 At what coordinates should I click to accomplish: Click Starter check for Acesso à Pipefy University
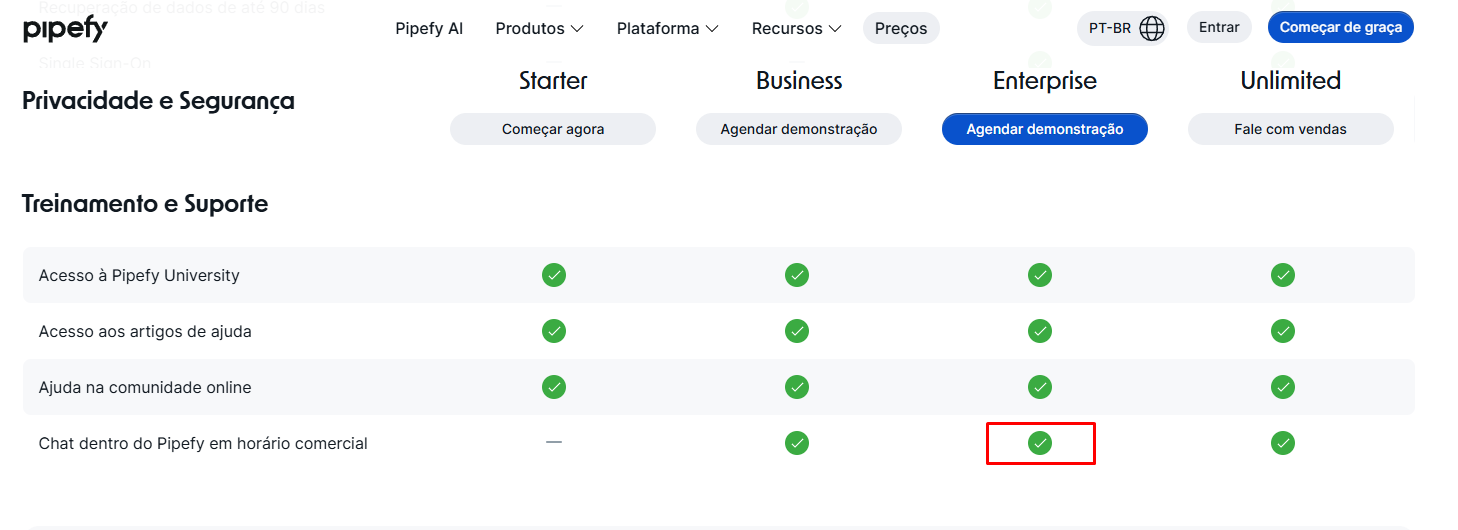554,275
